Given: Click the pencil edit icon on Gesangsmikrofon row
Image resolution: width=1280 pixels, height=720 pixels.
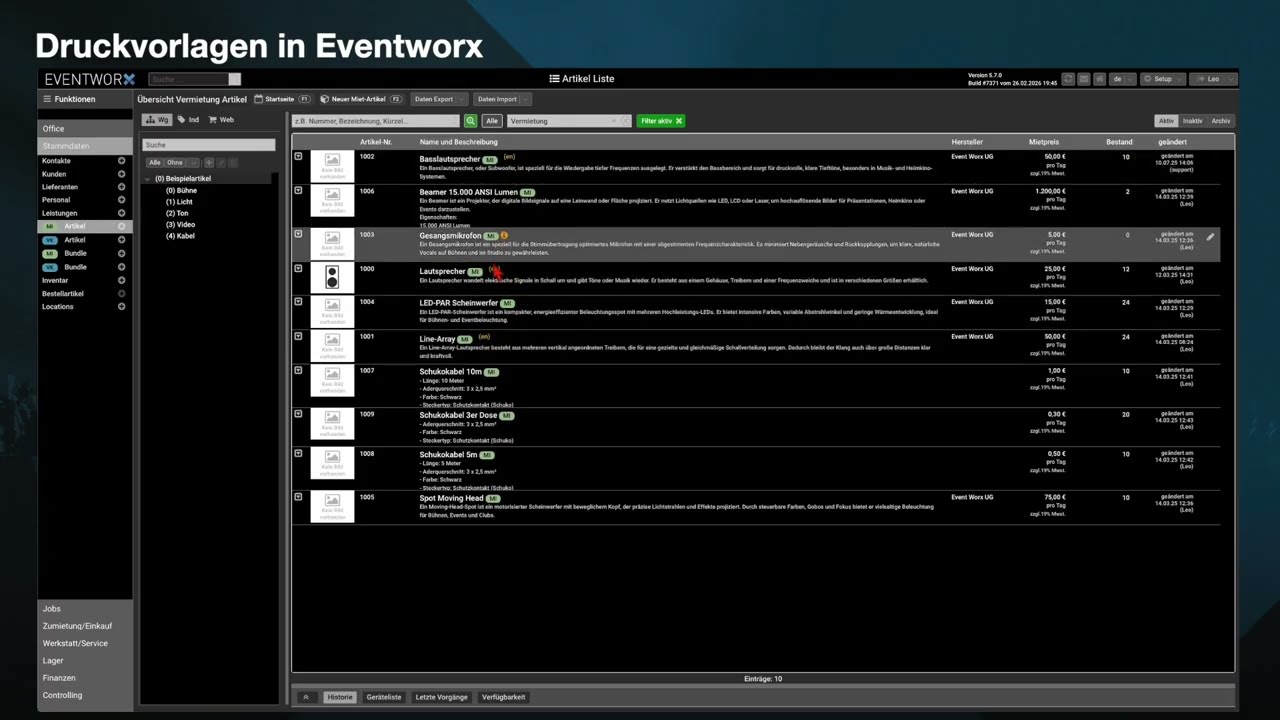Looking at the screenshot, I should 1210,237.
